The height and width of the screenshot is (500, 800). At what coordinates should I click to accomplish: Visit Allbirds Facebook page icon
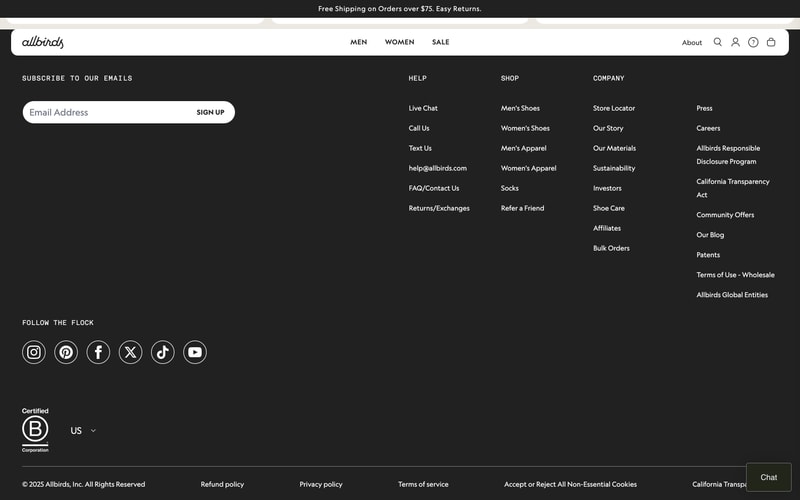click(98, 352)
